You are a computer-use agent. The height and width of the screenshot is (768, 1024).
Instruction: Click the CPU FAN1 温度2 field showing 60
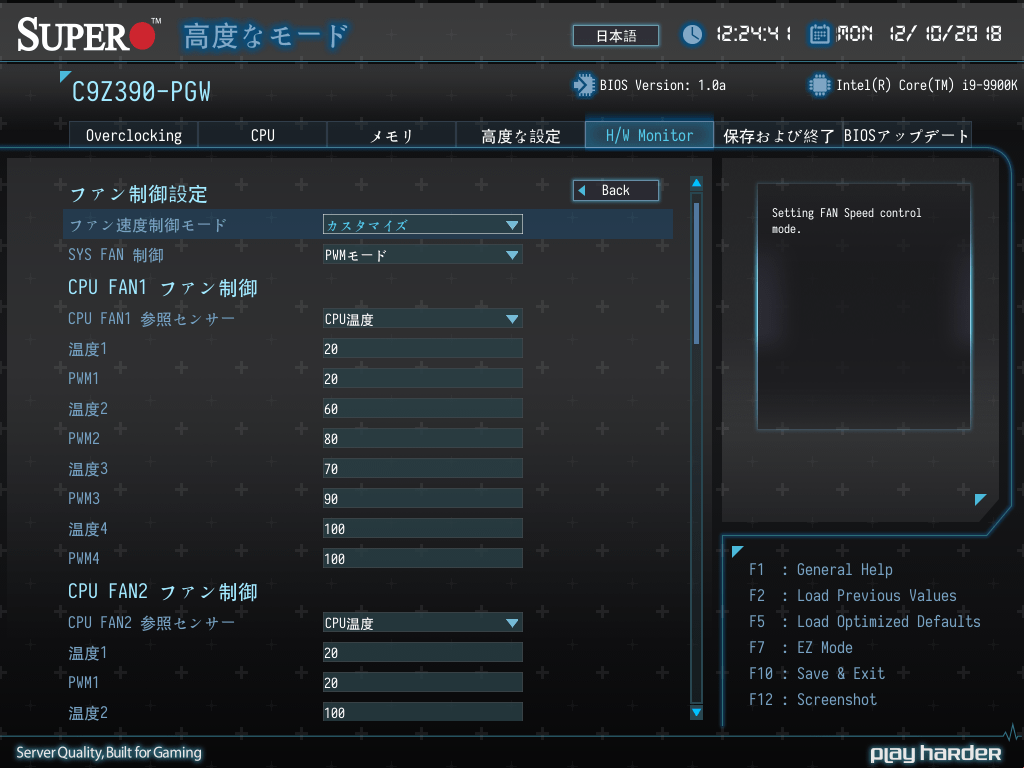click(423, 409)
